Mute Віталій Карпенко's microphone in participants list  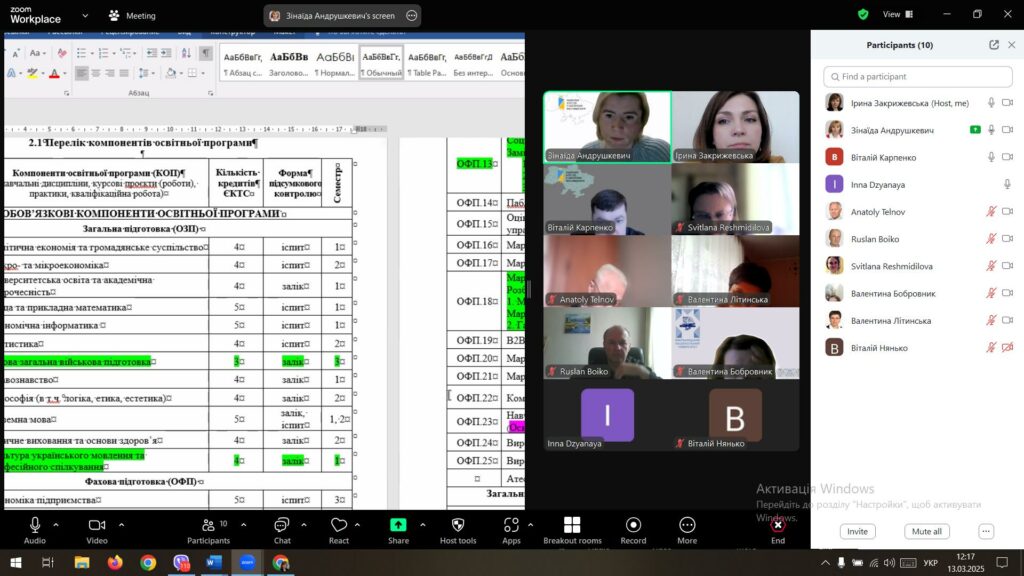click(x=991, y=157)
